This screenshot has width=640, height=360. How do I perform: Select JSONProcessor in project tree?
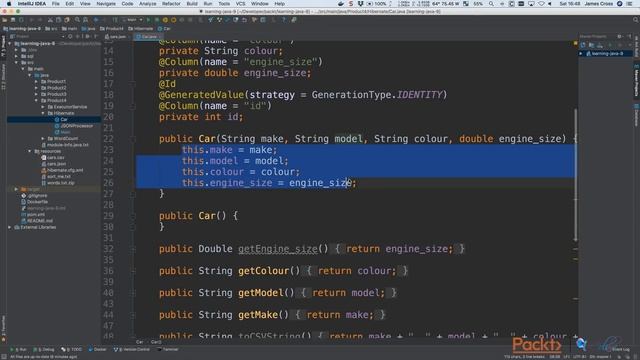[73, 126]
